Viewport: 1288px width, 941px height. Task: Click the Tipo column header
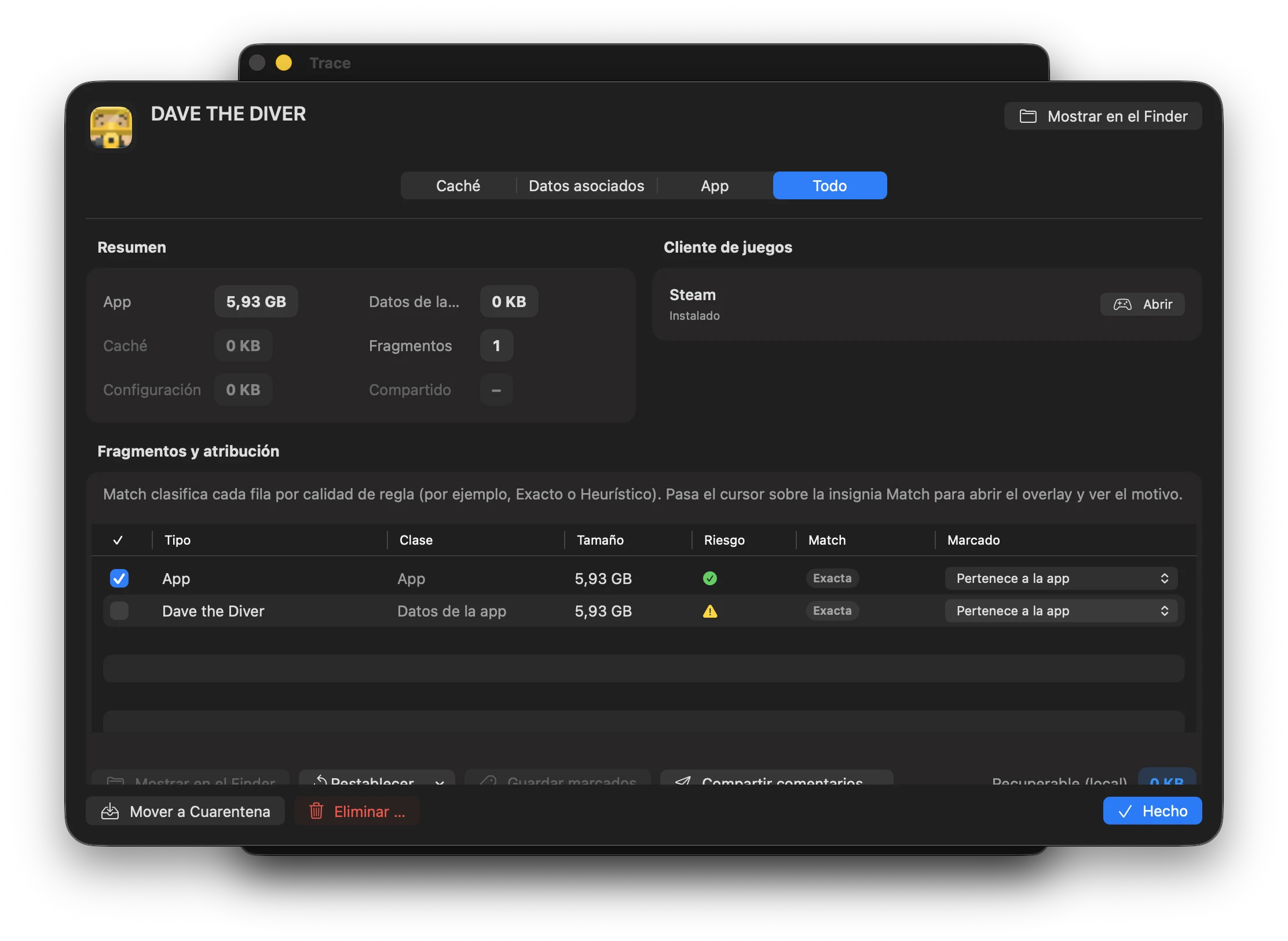(x=177, y=540)
